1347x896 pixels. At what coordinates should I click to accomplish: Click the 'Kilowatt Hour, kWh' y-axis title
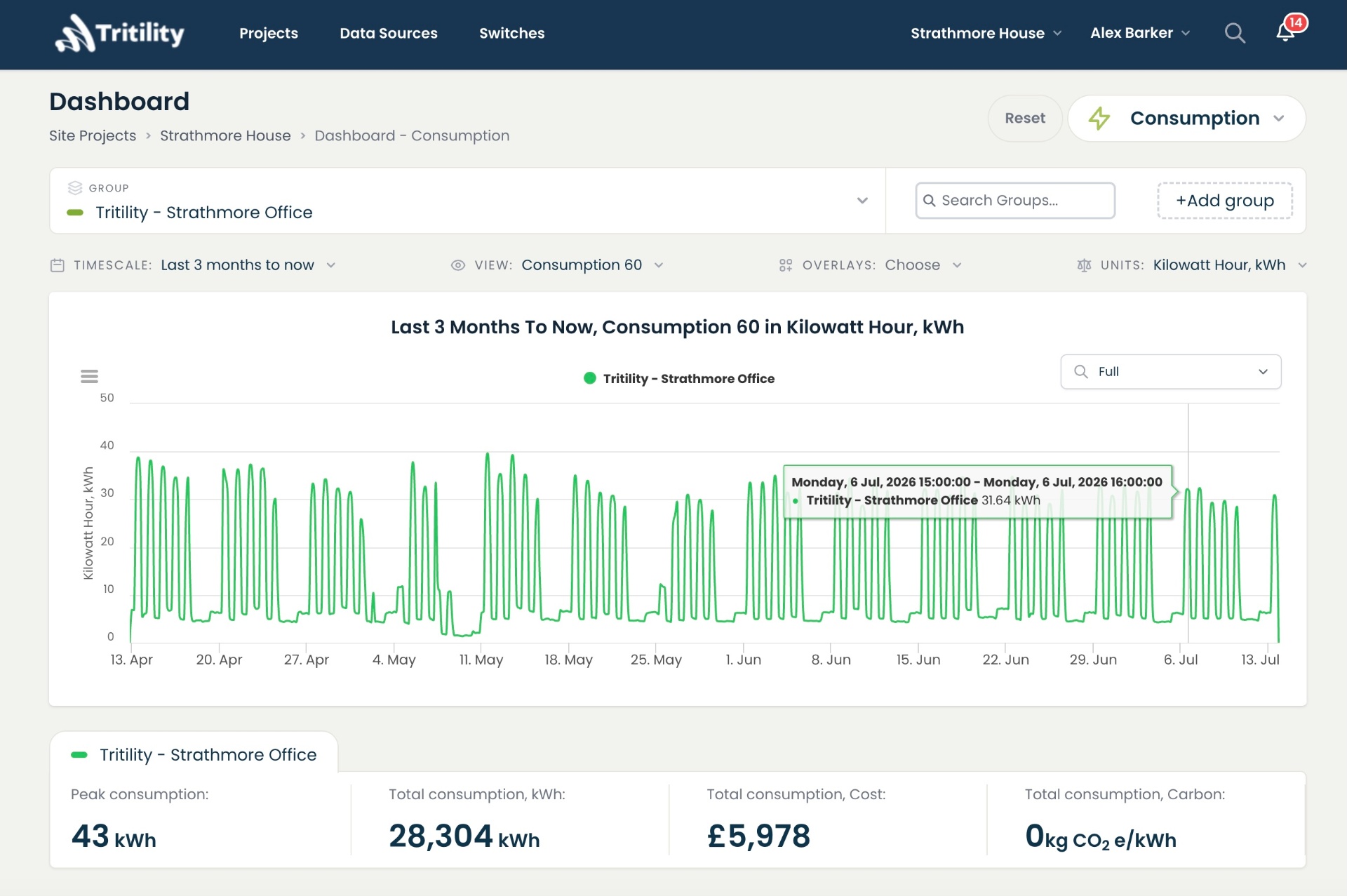(x=88, y=523)
